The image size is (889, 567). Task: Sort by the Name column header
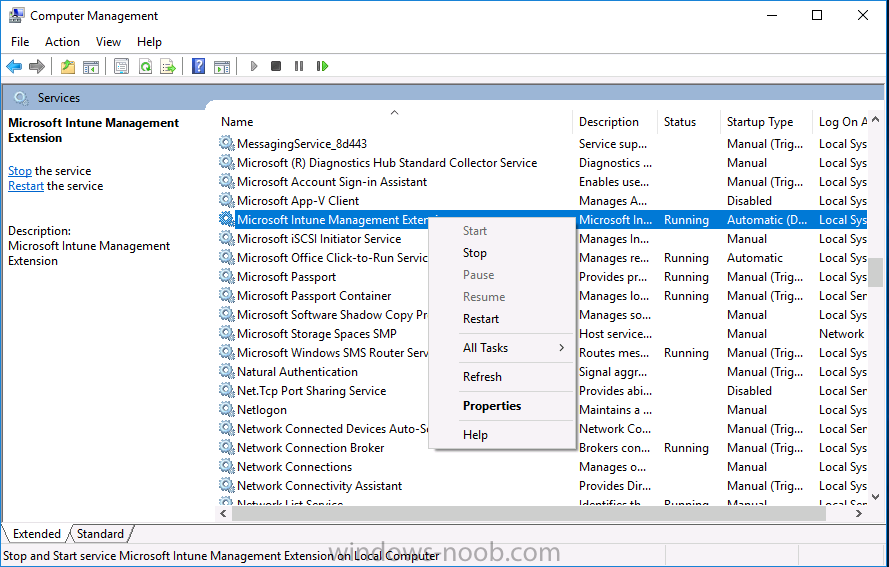coord(395,121)
